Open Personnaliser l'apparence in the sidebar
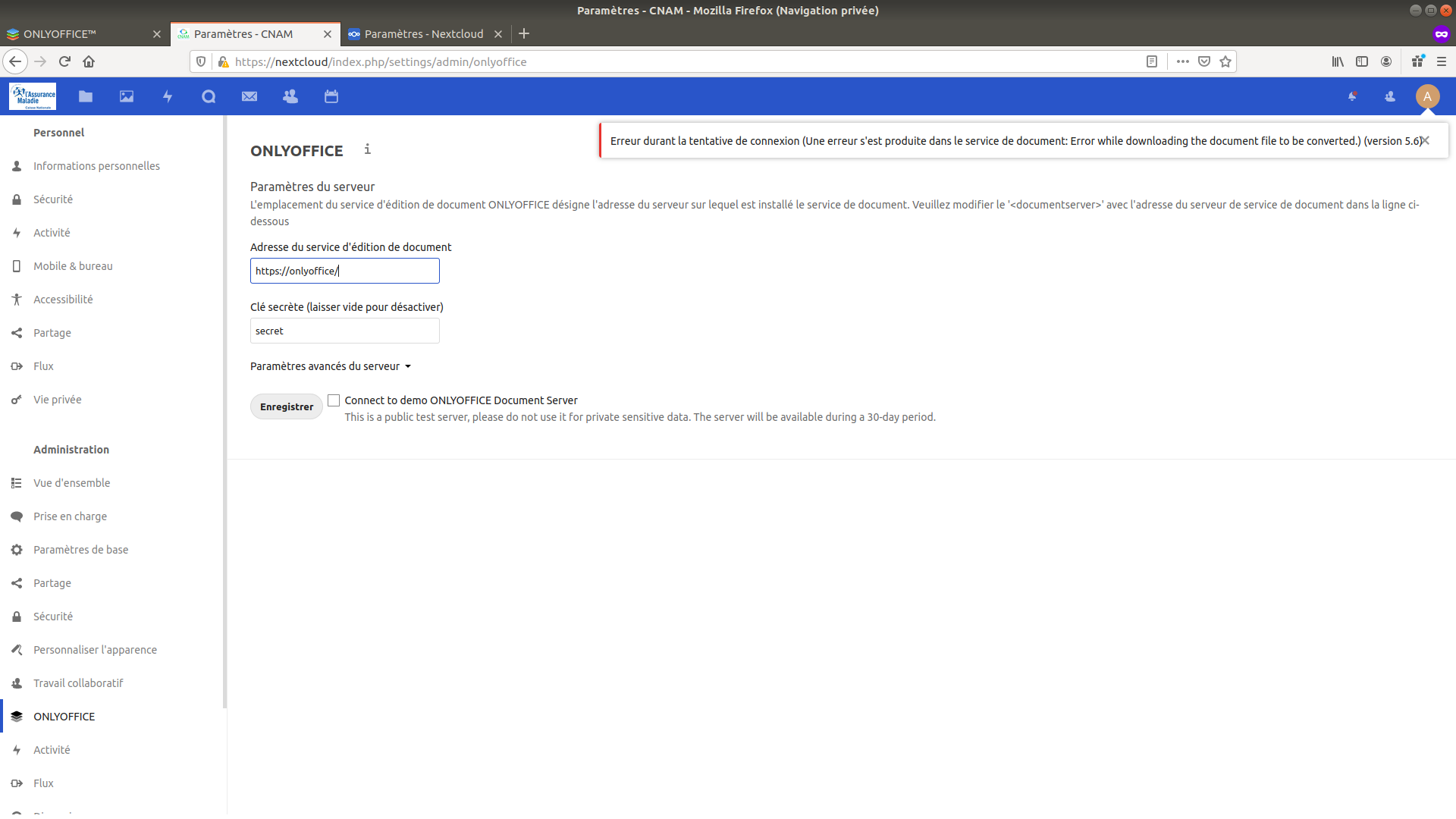 tap(95, 649)
